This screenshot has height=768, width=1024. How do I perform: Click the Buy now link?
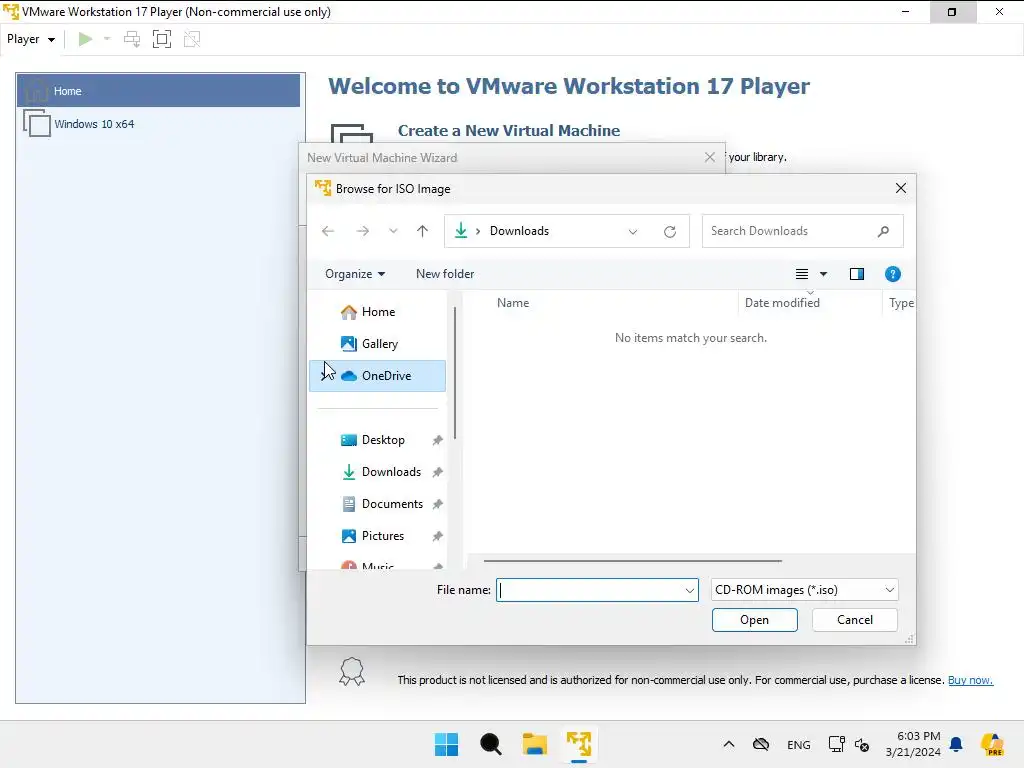(970, 680)
